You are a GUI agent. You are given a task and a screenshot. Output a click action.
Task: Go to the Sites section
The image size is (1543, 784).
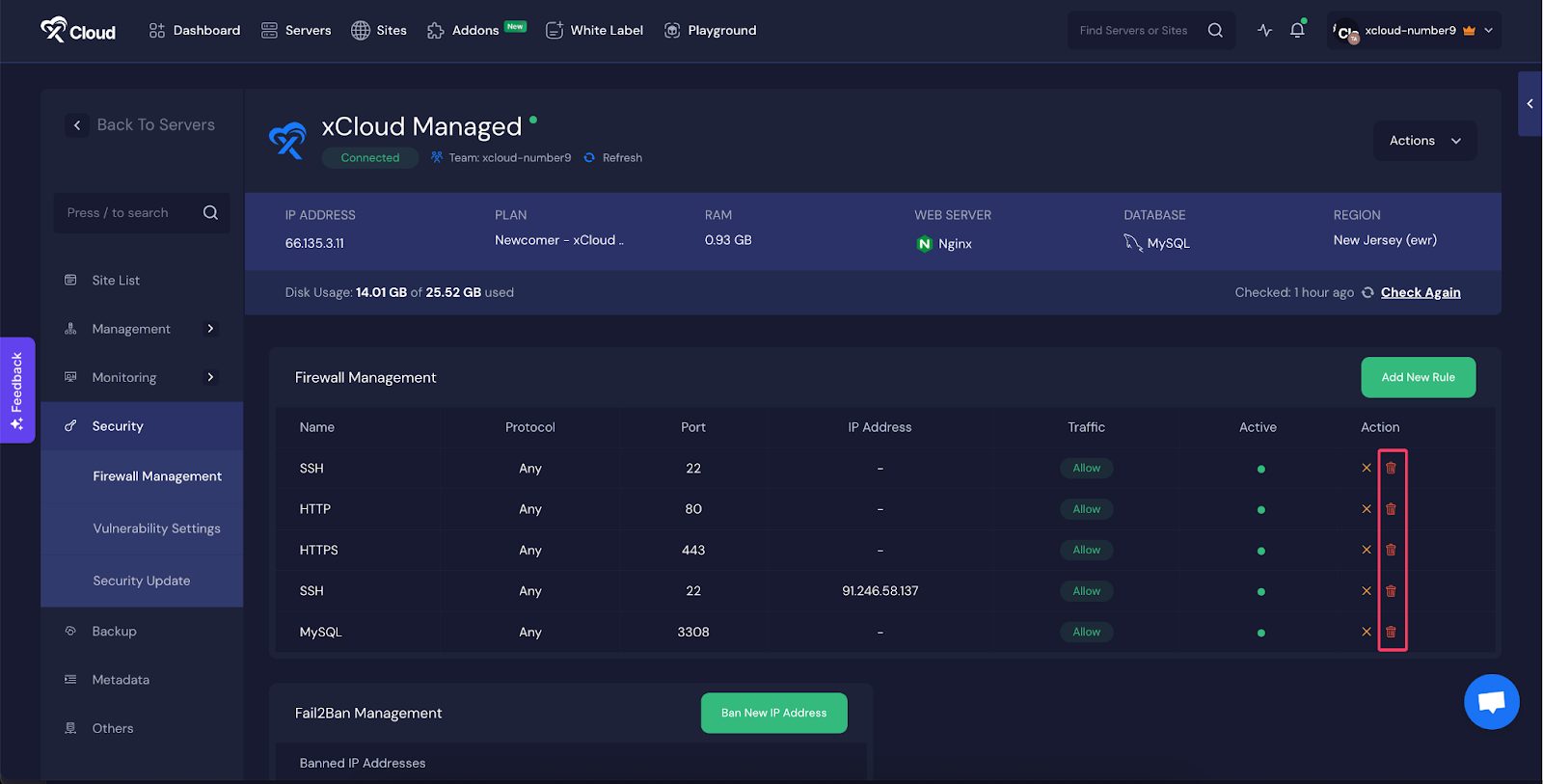pyautogui.click(x=379, y=31)
